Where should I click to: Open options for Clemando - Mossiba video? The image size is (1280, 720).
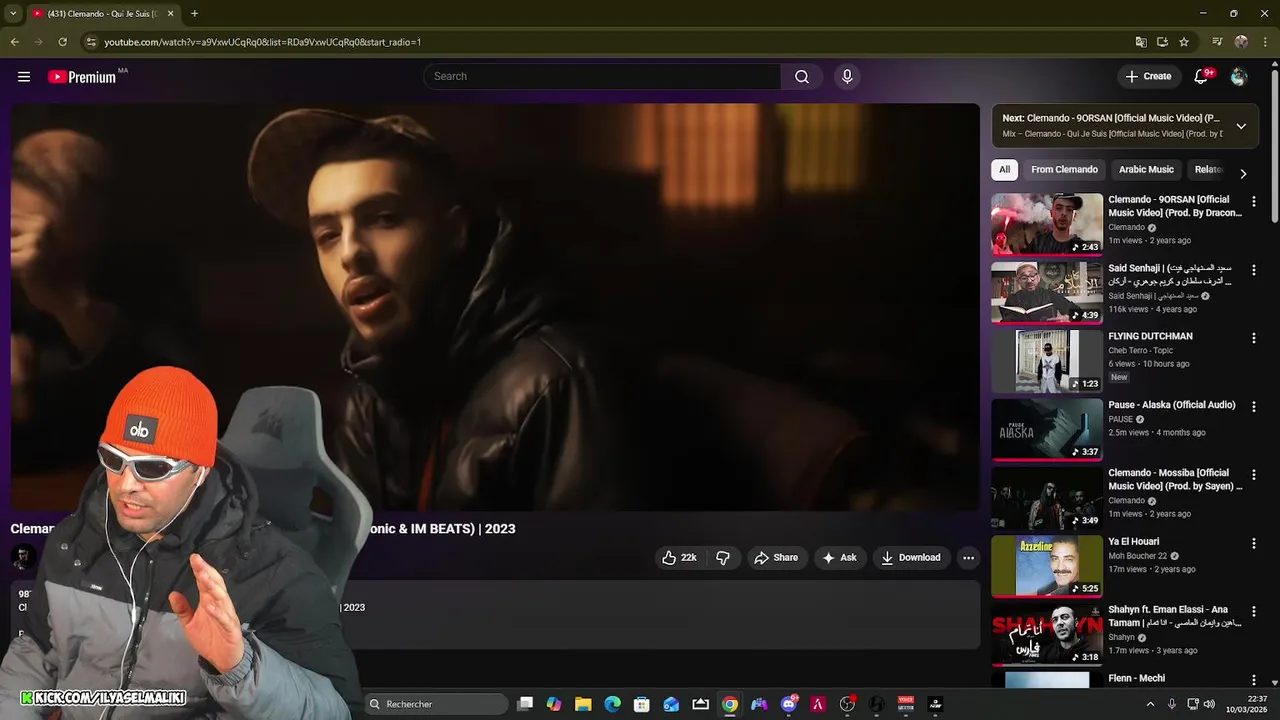[1254, 475]
